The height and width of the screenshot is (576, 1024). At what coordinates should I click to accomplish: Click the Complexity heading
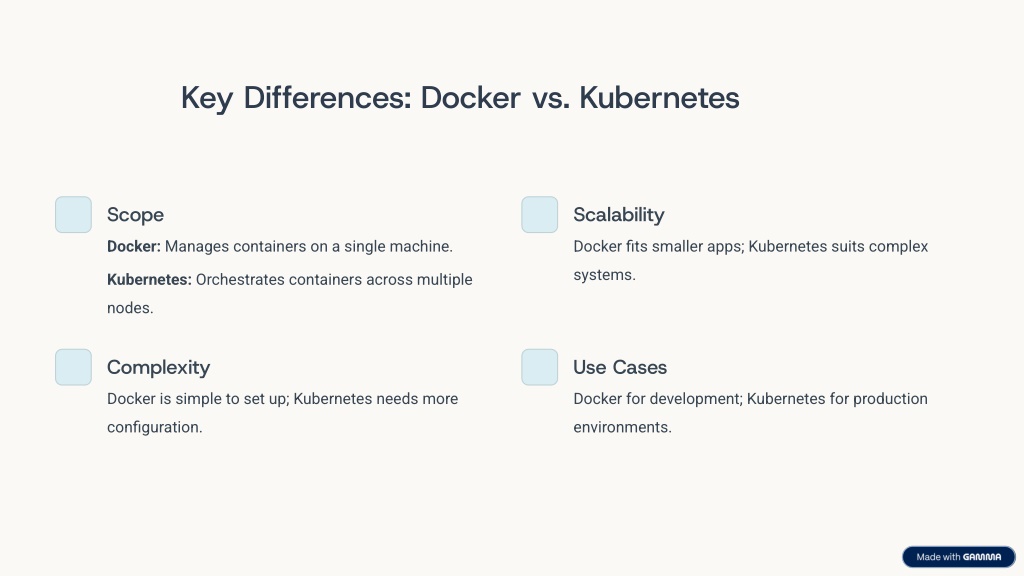click(x=159, y=367)
